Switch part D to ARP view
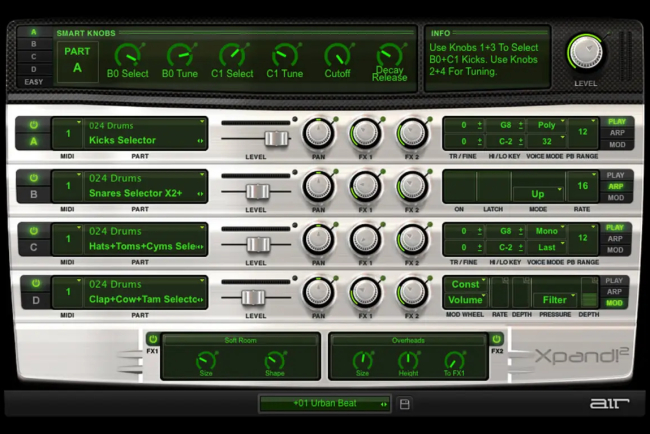The image size is (650, 434). pos(614,292)
